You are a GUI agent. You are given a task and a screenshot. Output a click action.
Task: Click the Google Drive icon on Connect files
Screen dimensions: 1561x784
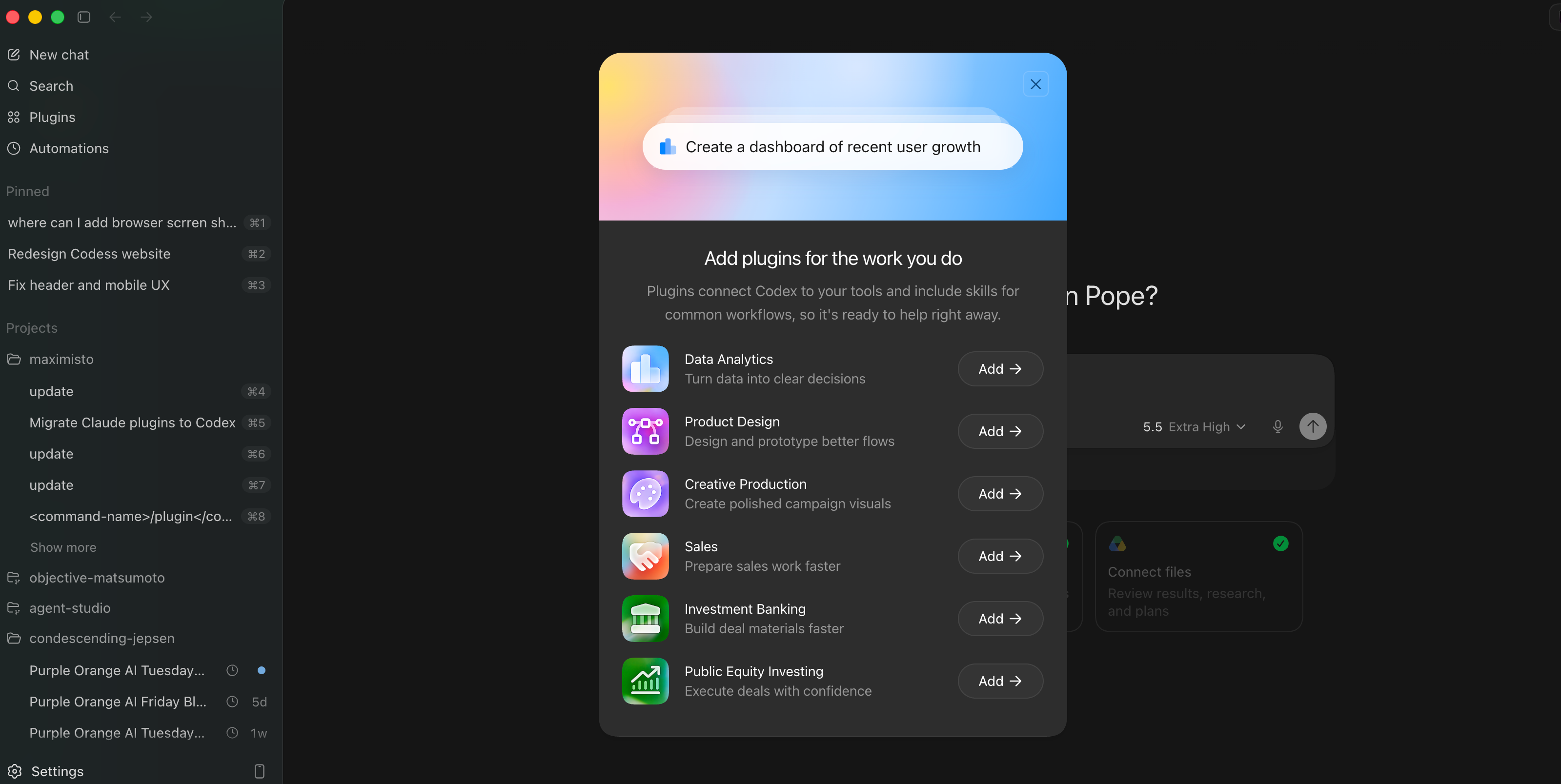1117,543
